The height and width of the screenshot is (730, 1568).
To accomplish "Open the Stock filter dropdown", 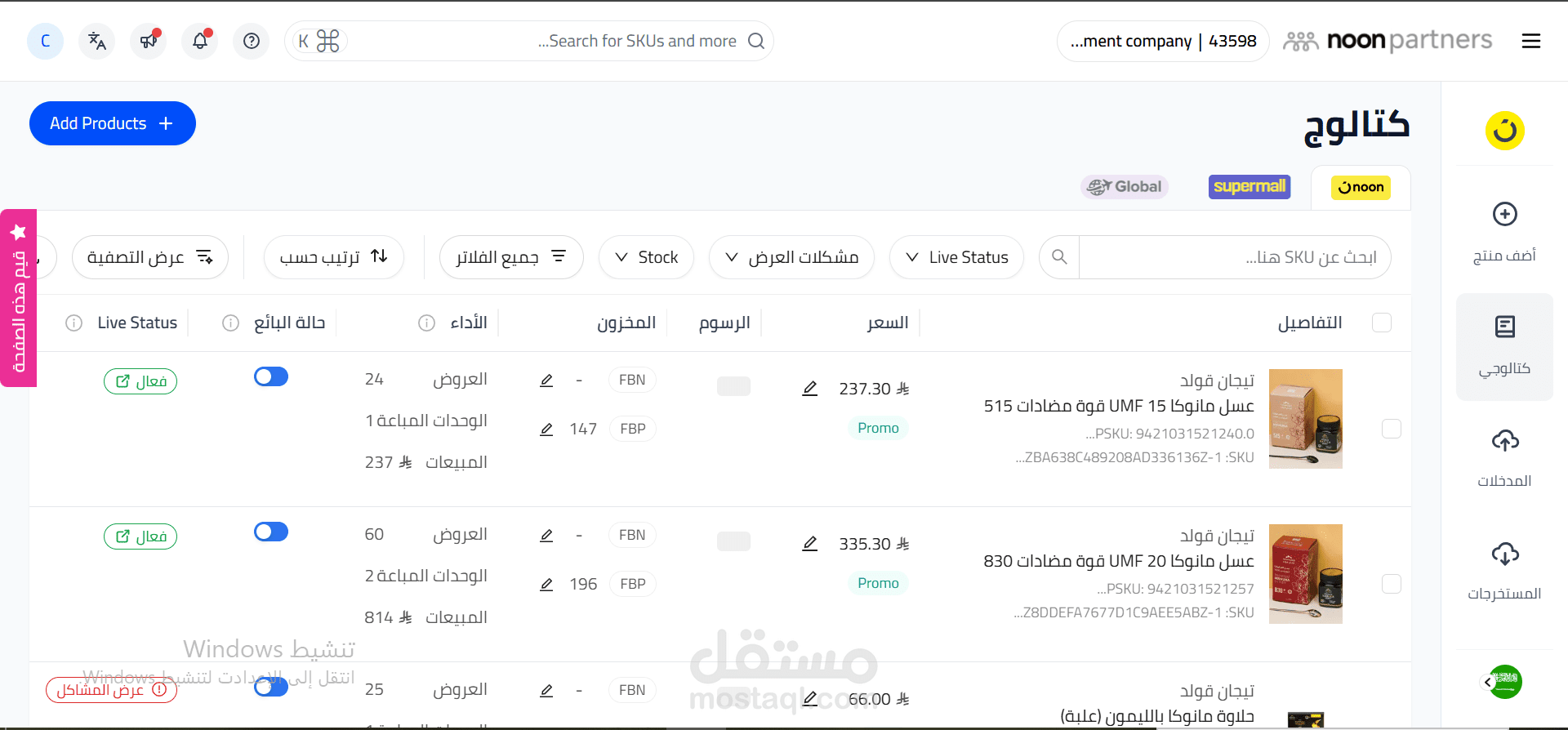I will (646, 257).
